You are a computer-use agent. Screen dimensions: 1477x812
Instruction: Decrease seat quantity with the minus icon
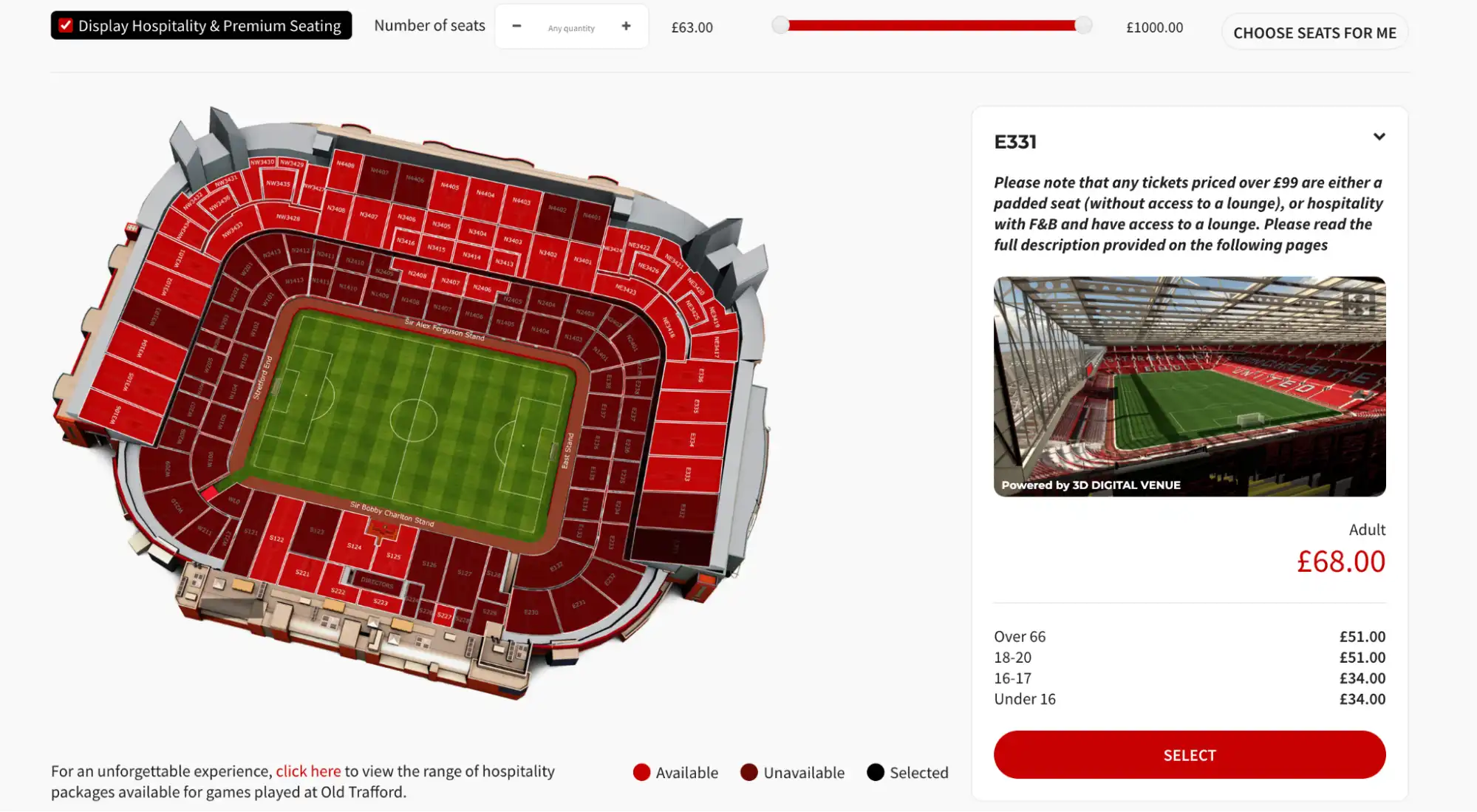517,26
